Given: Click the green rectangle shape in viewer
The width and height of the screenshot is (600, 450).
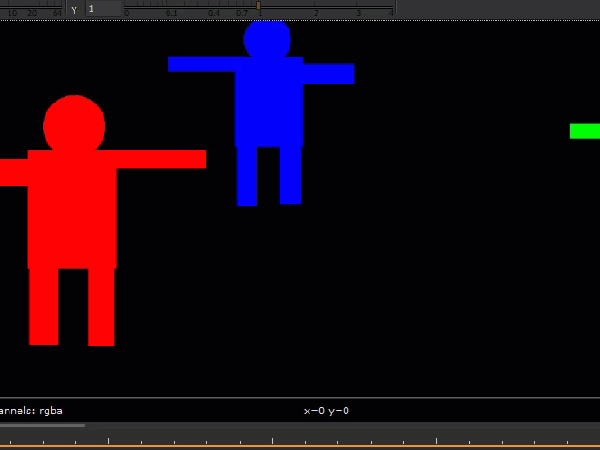Looking at the screenshot, I should 585,131.
